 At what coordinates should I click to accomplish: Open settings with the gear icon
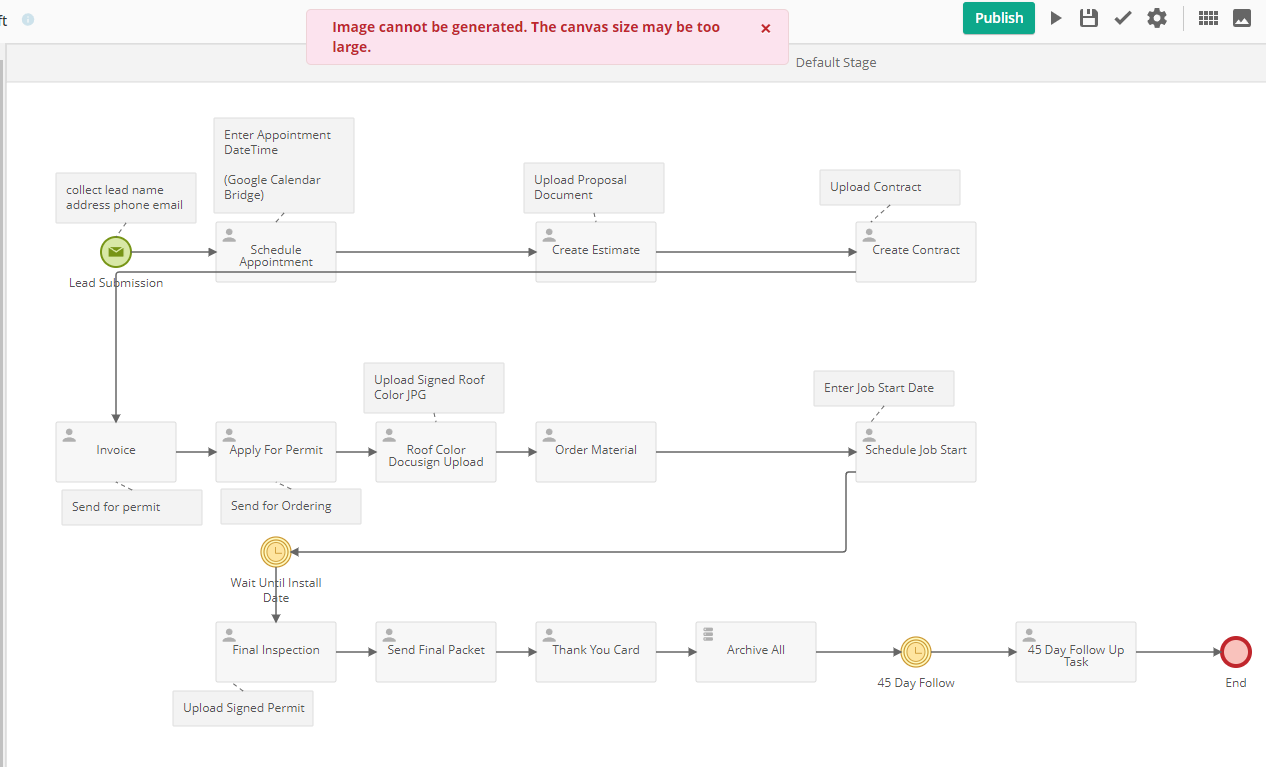click(1157, 18)
